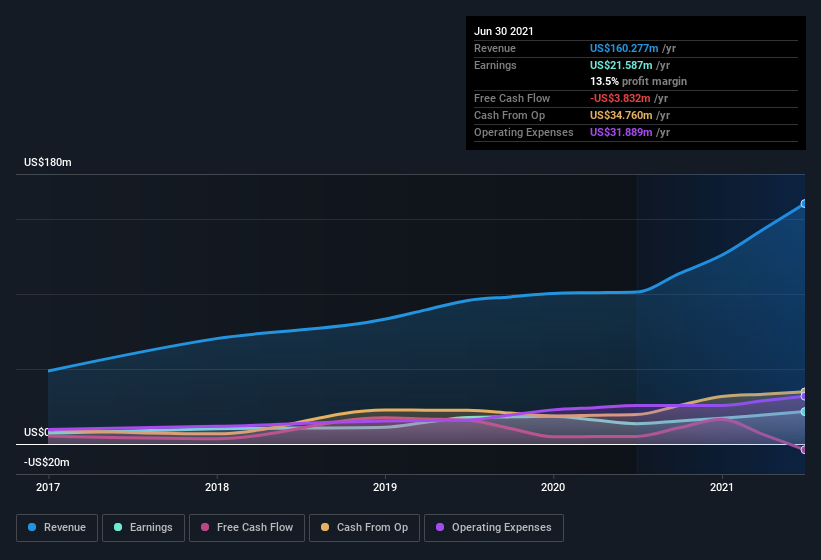Click the 2018 x-axis label
The width and height of the screenshot is (821, 560).
click(x=217, y=487)
